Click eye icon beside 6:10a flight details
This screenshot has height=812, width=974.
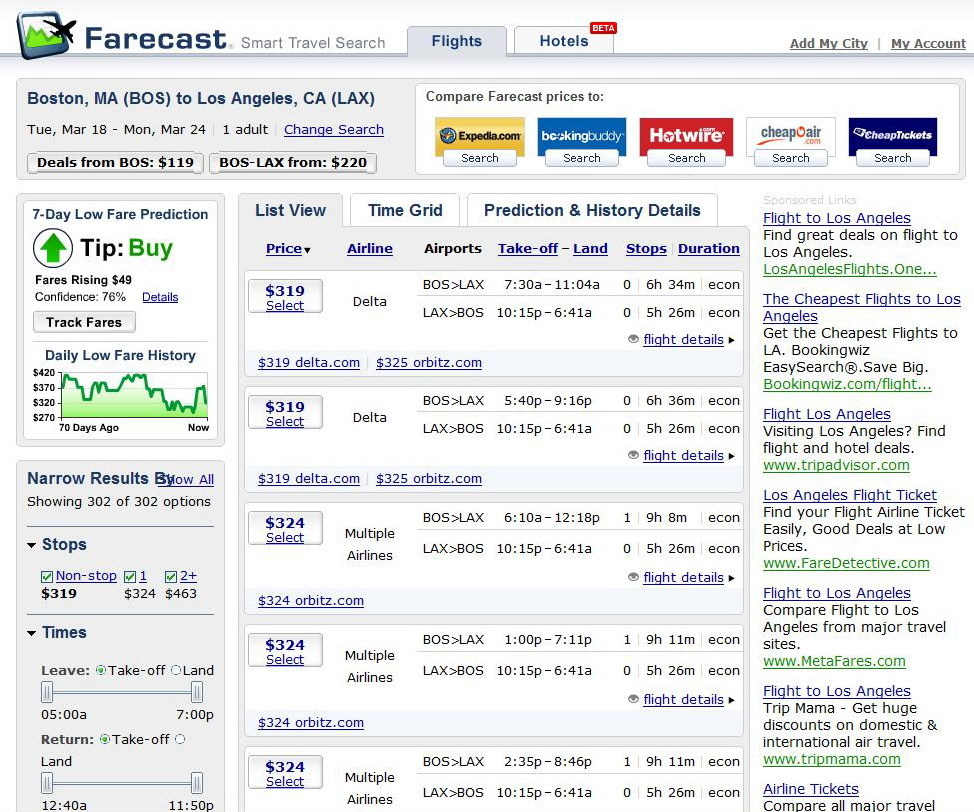click(633, 577)
